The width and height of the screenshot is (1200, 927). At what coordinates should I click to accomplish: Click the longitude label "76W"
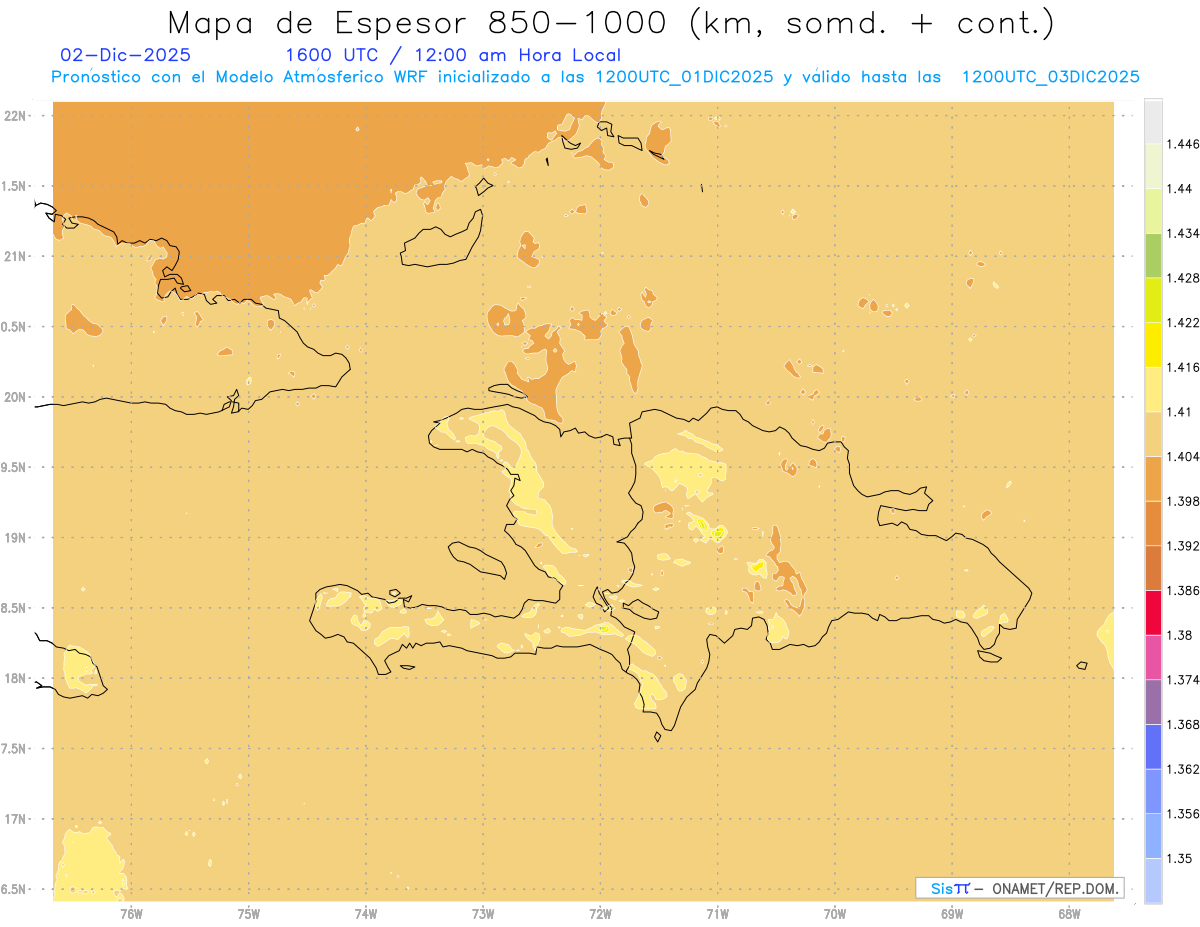[x=131, y=913]
